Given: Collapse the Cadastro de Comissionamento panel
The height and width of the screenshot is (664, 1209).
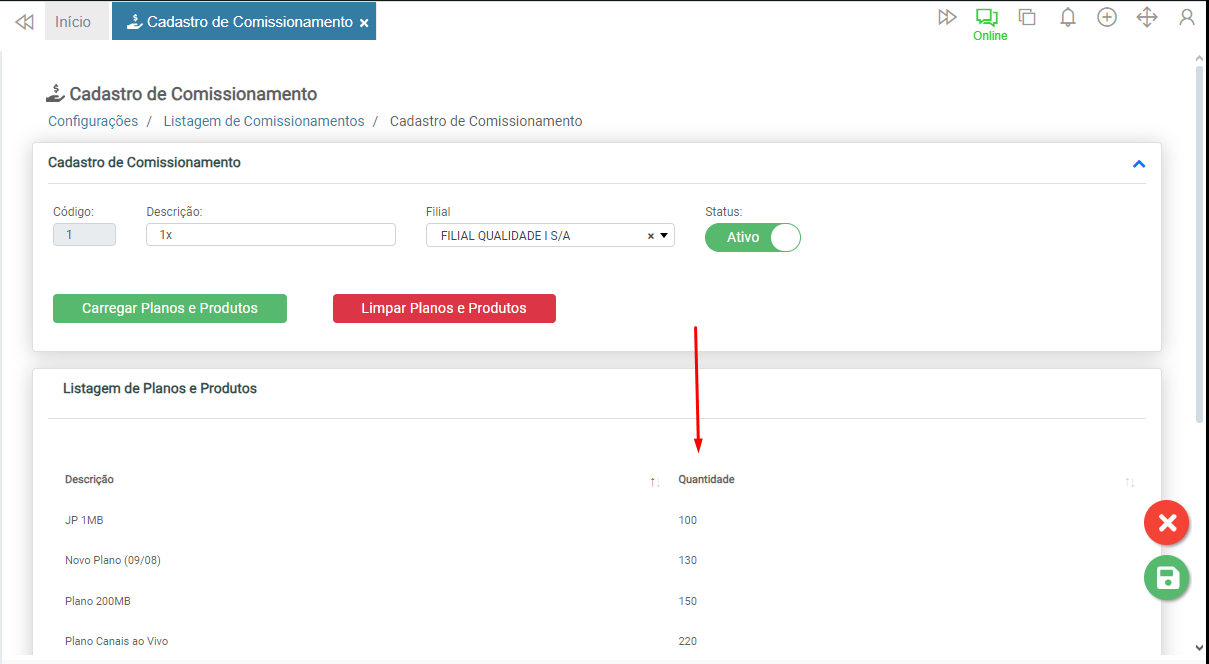Looking at the screenshot, I should tap(1138, 163).
